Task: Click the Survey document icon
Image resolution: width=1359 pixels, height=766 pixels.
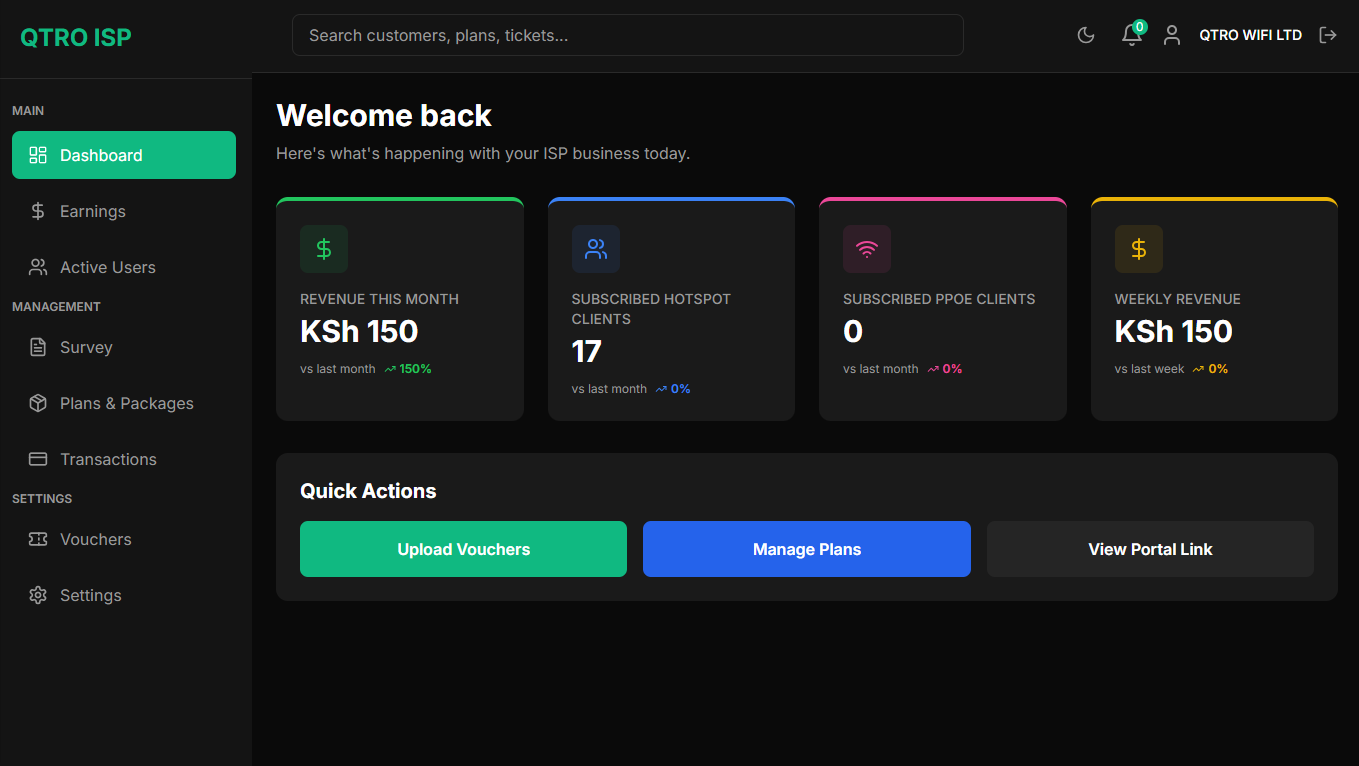Action: [x=37, y=347]
